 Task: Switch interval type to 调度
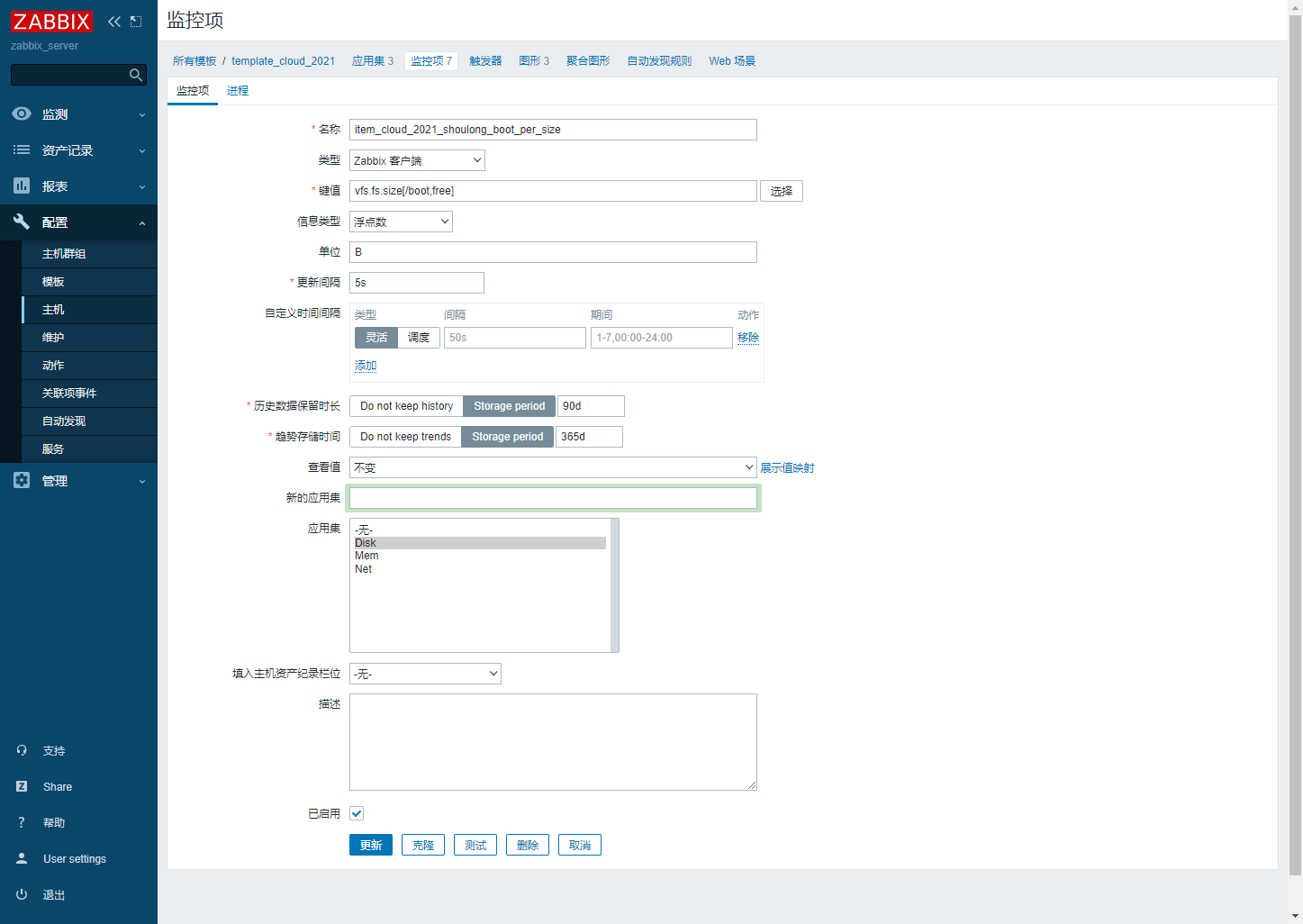click(x=419, y=338)
